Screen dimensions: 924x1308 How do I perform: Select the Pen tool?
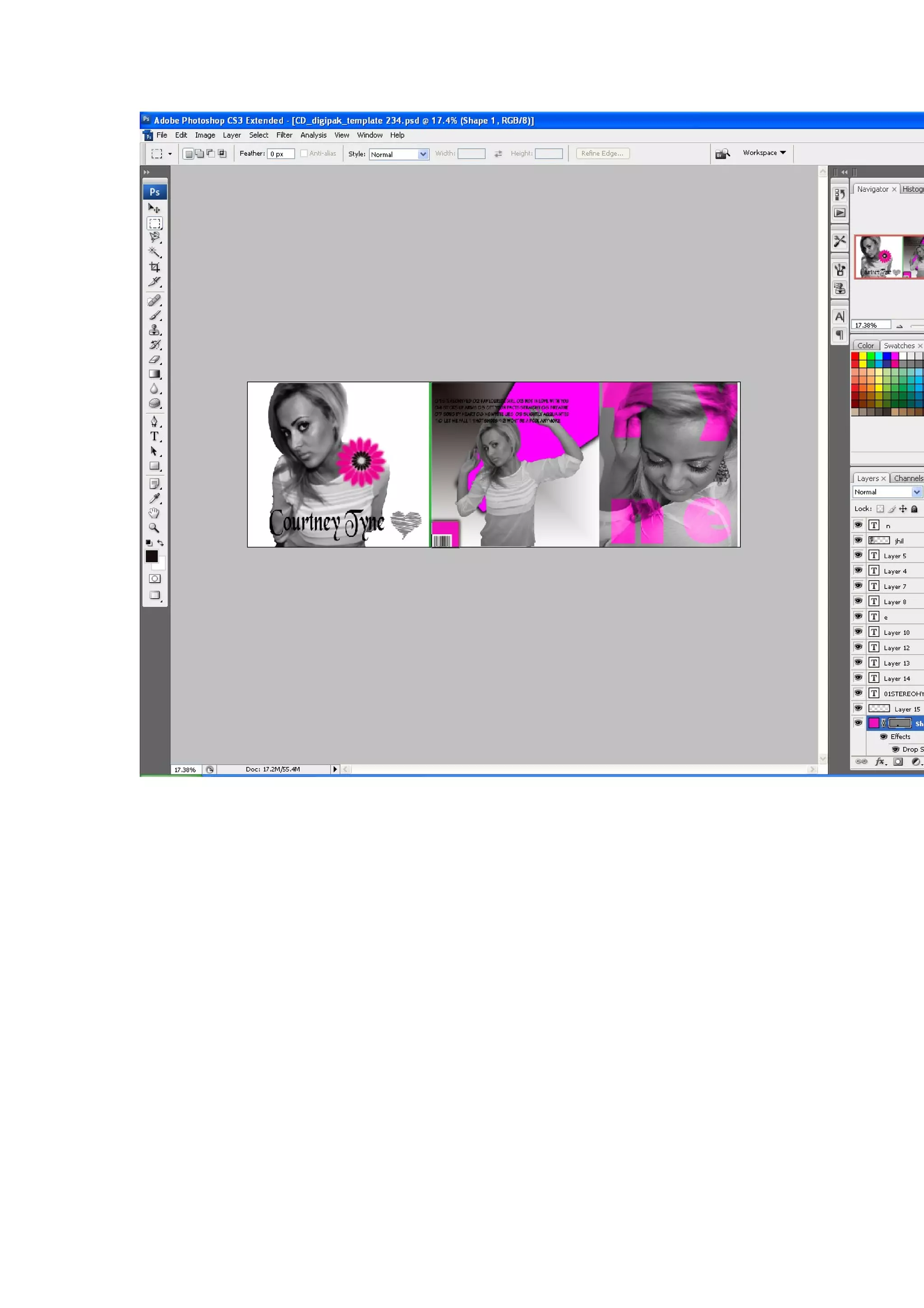point(154,422)
